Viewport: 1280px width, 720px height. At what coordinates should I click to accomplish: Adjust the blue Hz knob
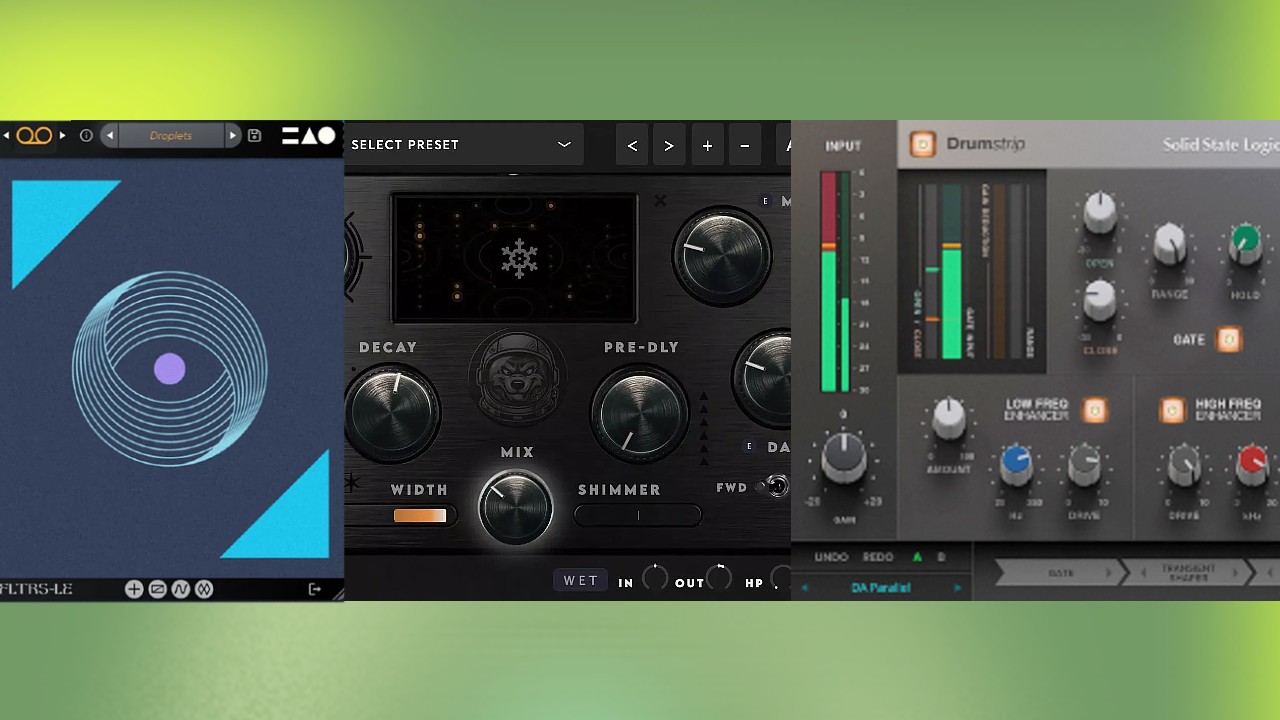click(x=1016, y=464)
